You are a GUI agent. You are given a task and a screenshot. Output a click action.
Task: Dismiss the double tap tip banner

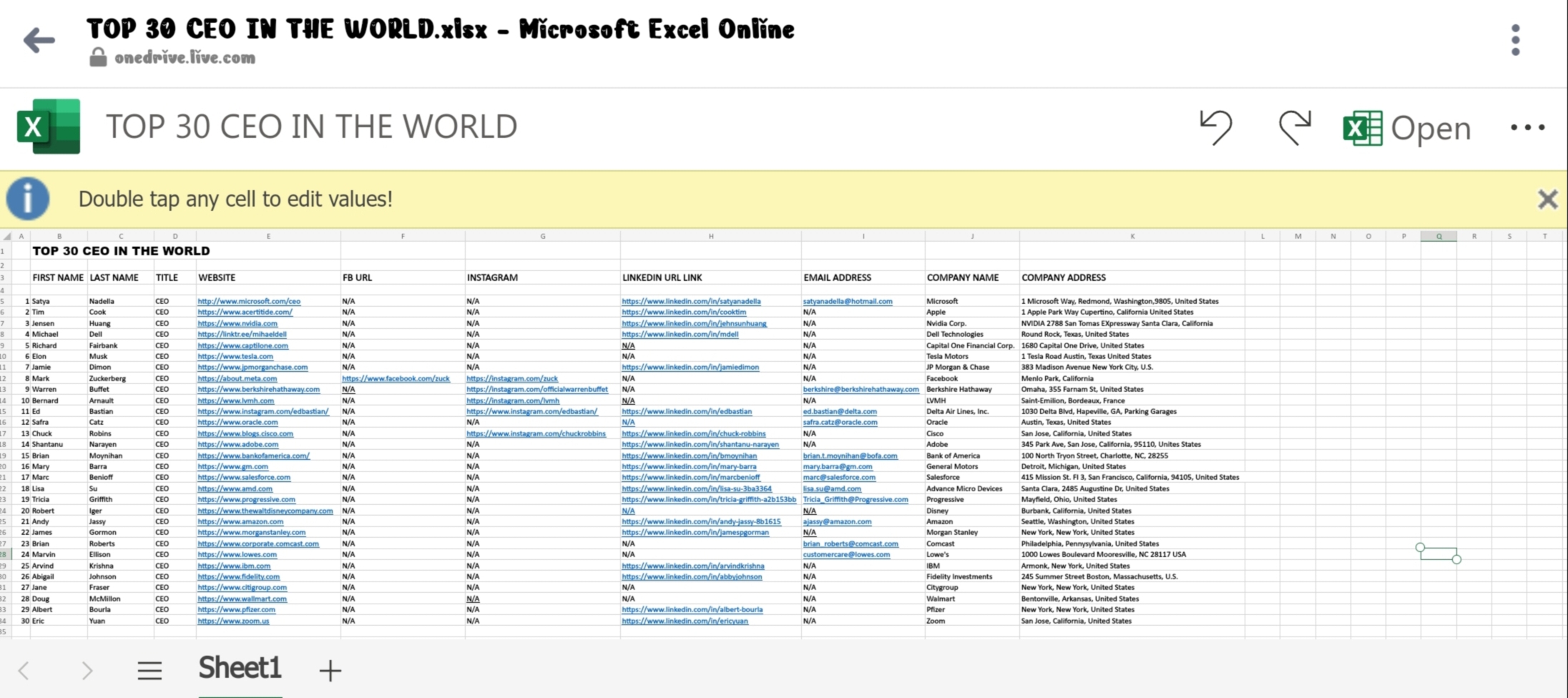pyautogui.click(x=1547, y=199)
